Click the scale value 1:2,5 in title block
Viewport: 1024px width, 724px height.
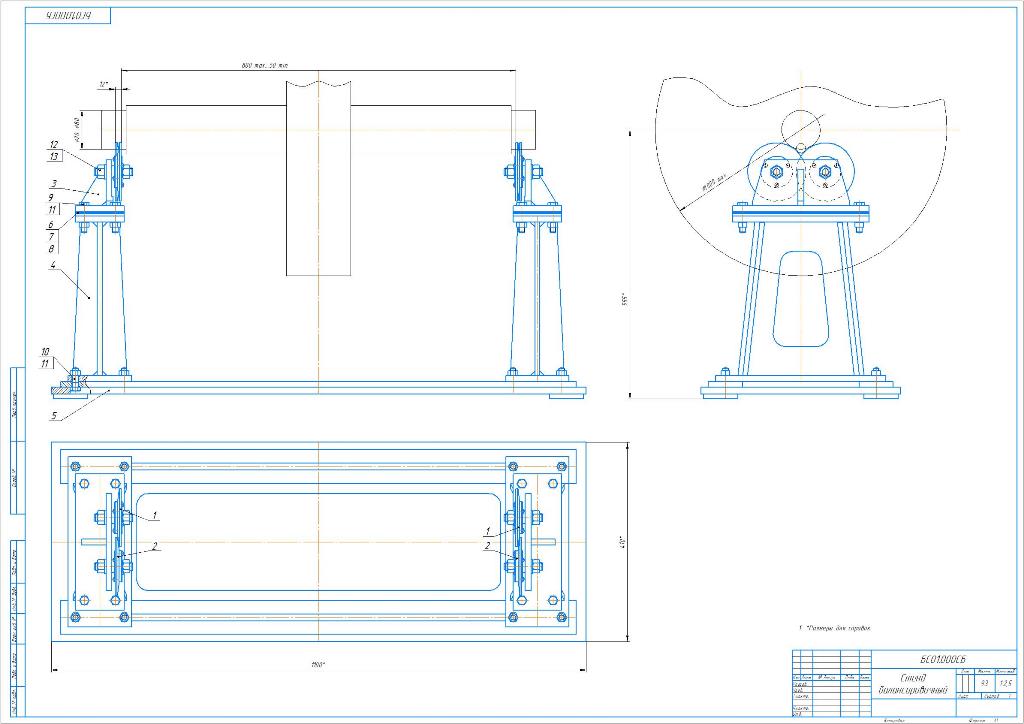[x=1006, y=683]
